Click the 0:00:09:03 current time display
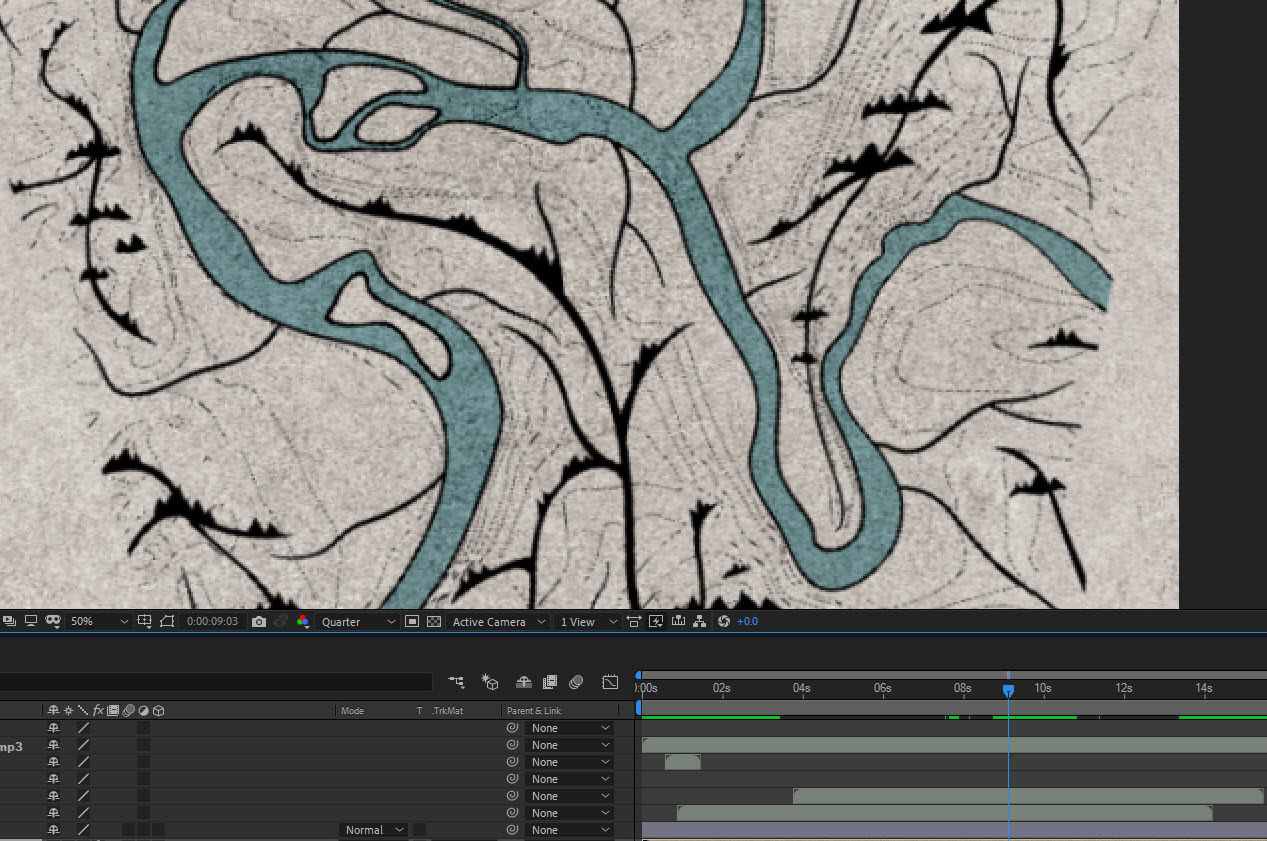1267x841 pixels. (x=212, y=621)
